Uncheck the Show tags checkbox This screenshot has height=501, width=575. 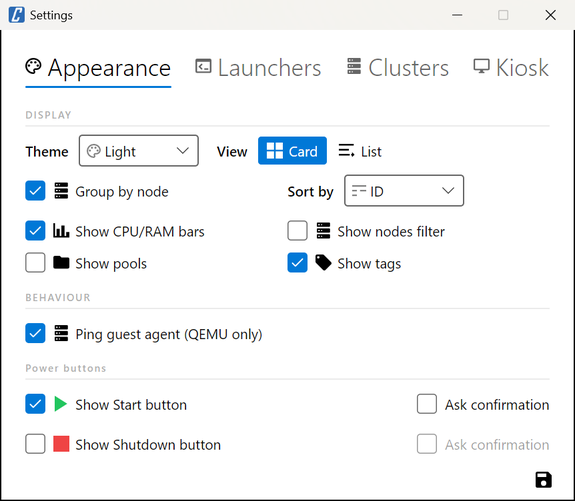click(297, 263)
